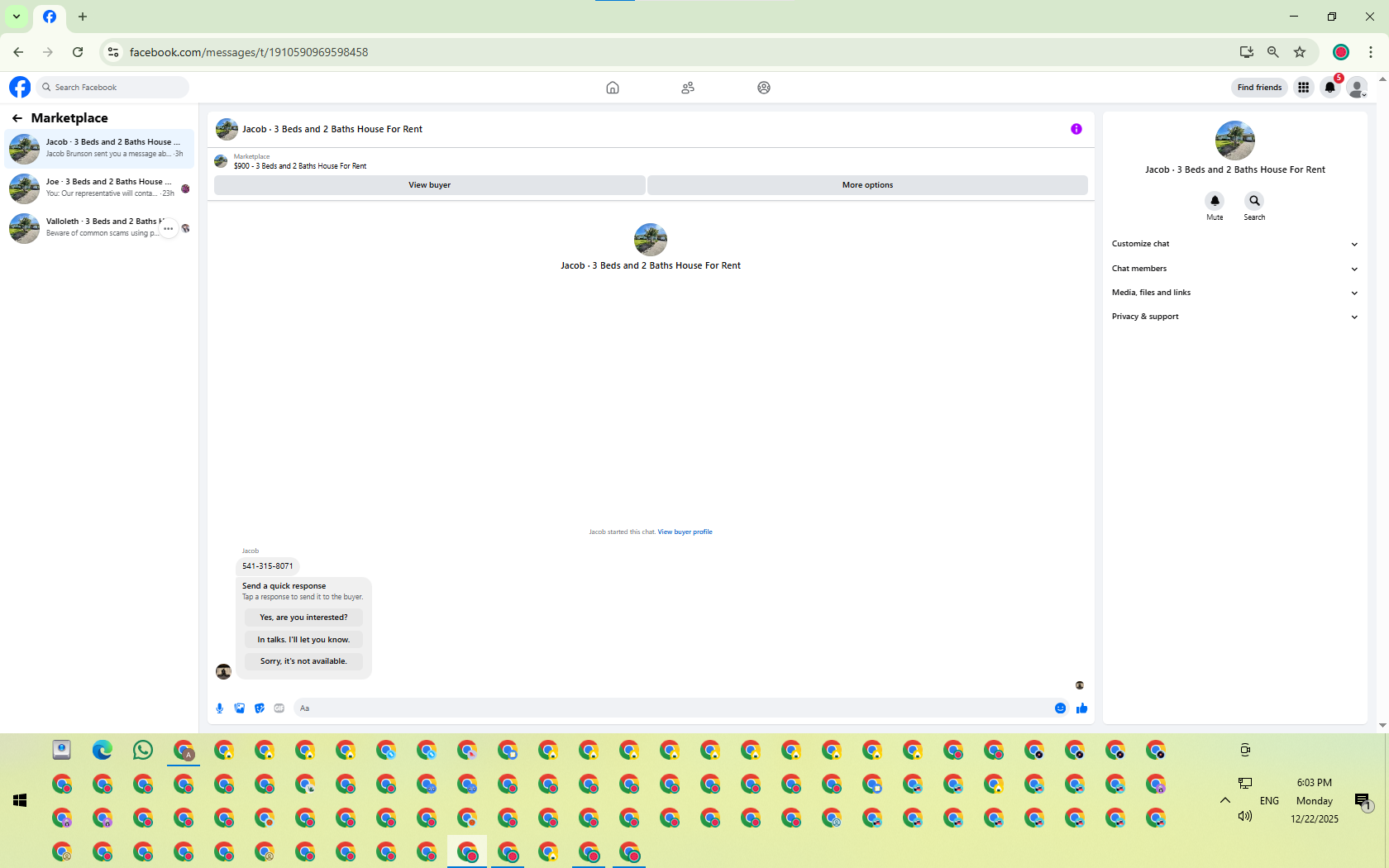Open Chrome tab search dropdown
Viewport: 1389px width, 868px height.
point(17,17)
